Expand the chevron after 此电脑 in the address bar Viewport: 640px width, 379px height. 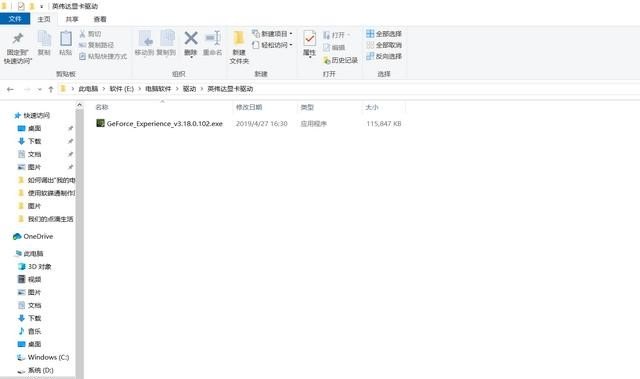[x=104, y=89]
